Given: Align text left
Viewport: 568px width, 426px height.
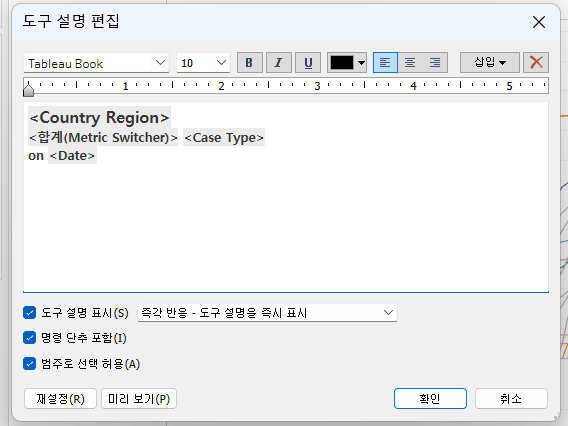Looking at the screenshot, I should click(x=385, y=63).
